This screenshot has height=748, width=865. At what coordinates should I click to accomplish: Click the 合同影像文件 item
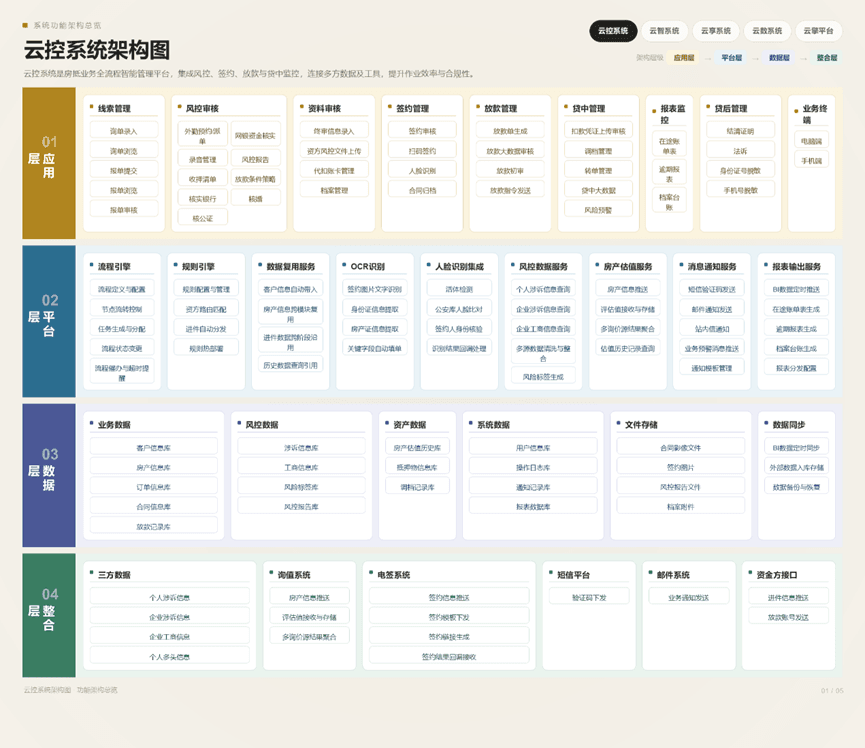click(680, 448)
